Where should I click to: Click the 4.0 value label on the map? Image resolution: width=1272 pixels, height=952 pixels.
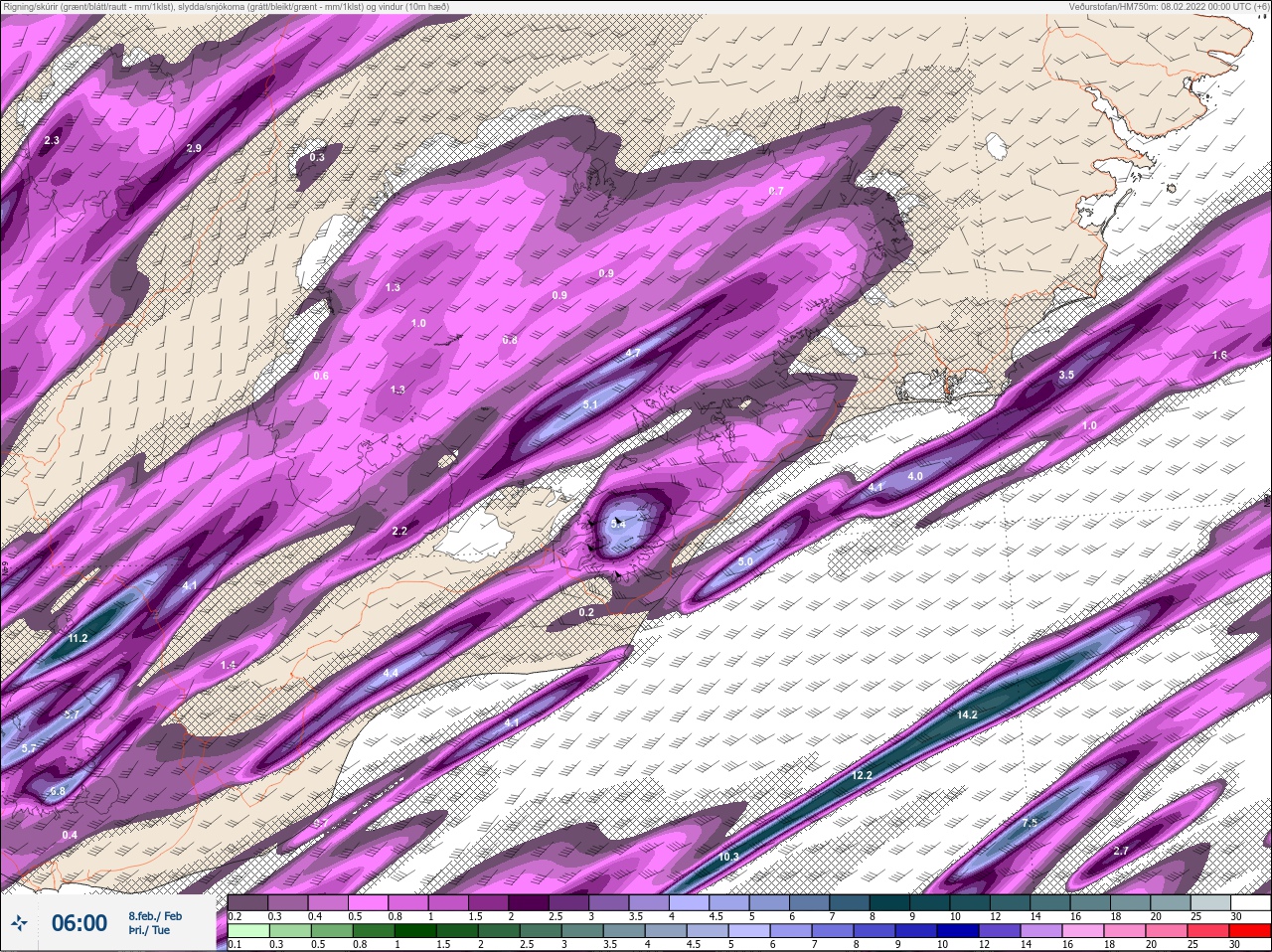915,476
